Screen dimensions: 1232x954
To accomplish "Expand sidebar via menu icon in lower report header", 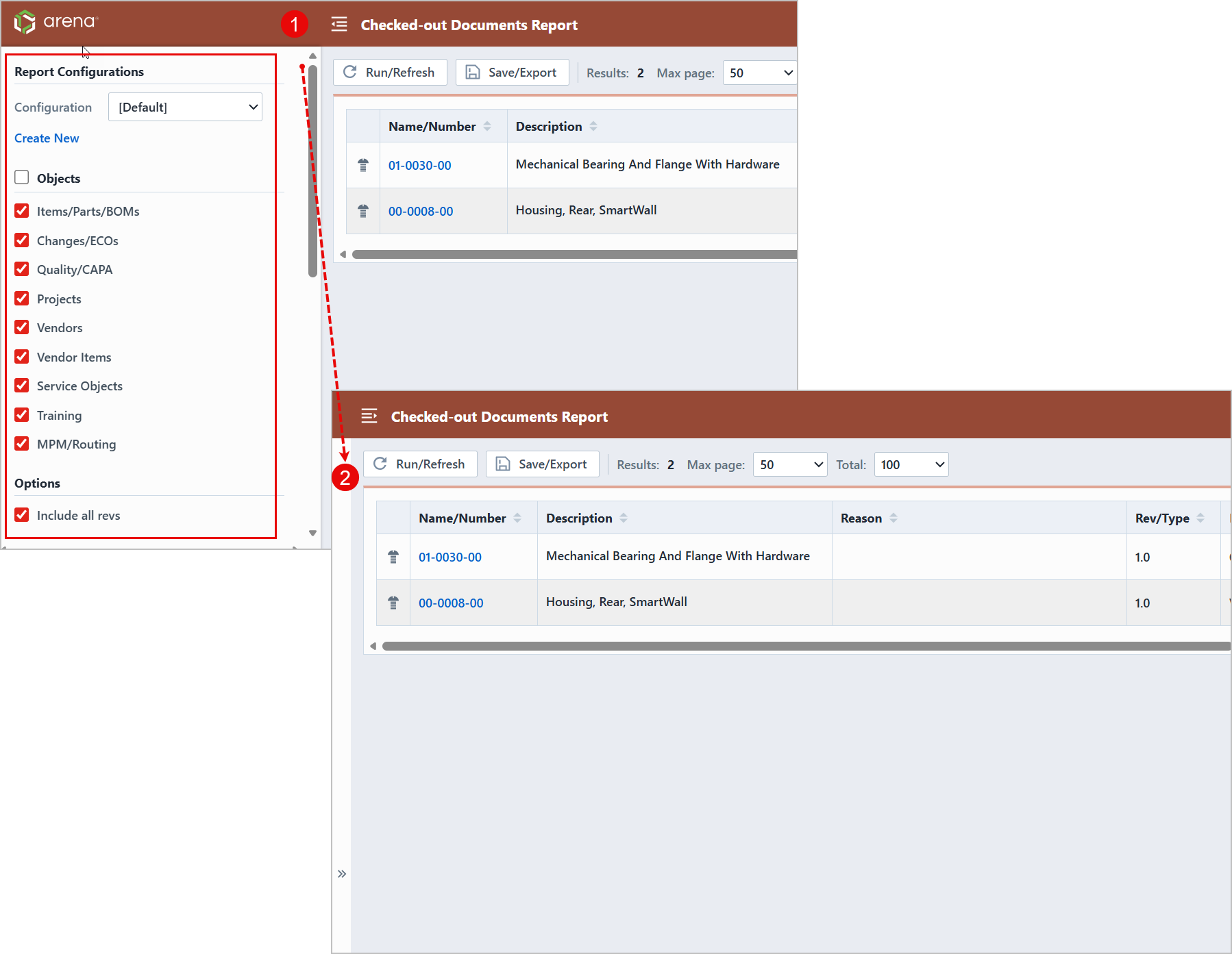I will pyautogui.click(x=369, y=416).
